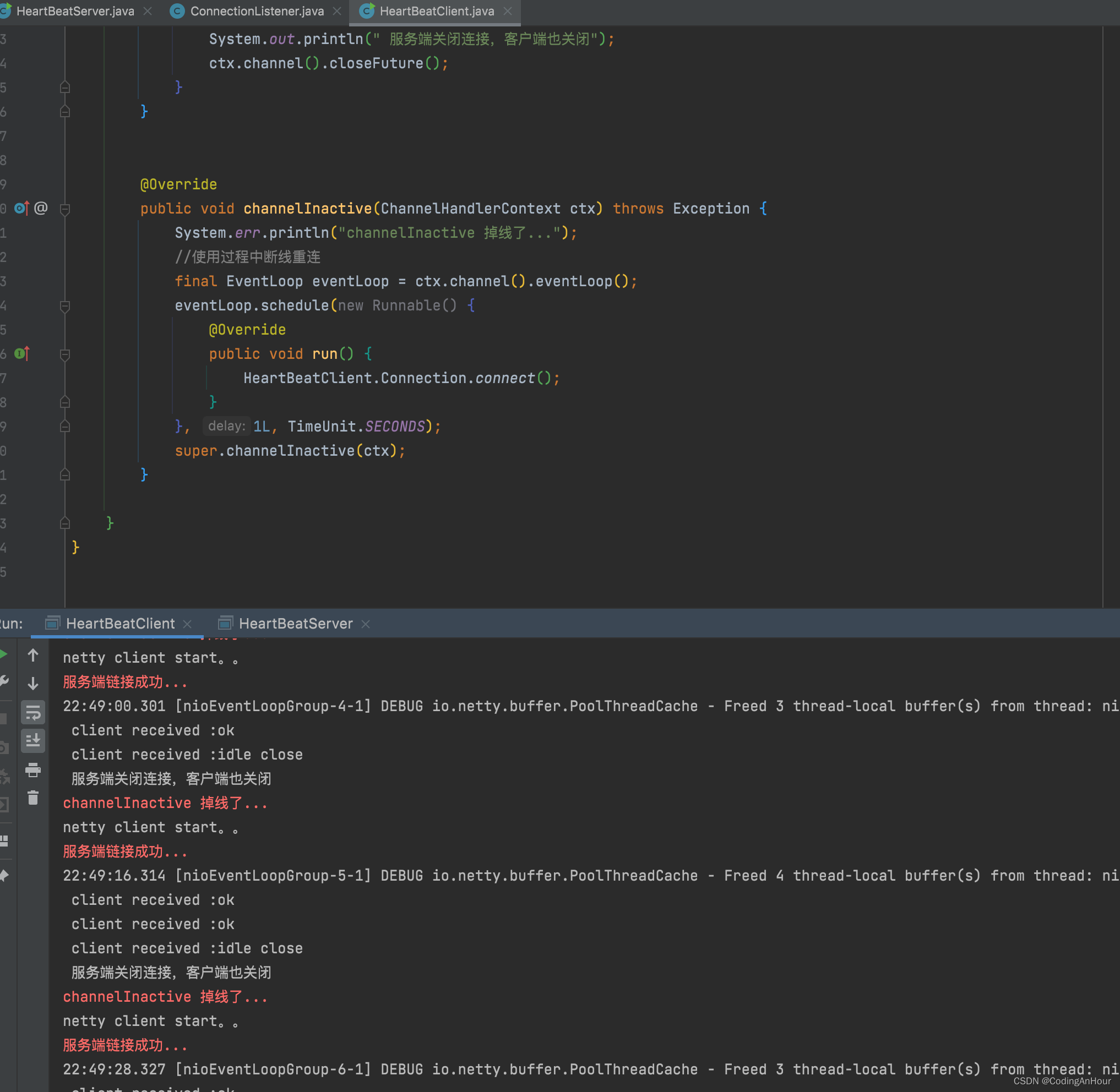This screenshot has width=1120, height=1092.
Task: Click the connect() method call in run()
Action: pos(505,378)
